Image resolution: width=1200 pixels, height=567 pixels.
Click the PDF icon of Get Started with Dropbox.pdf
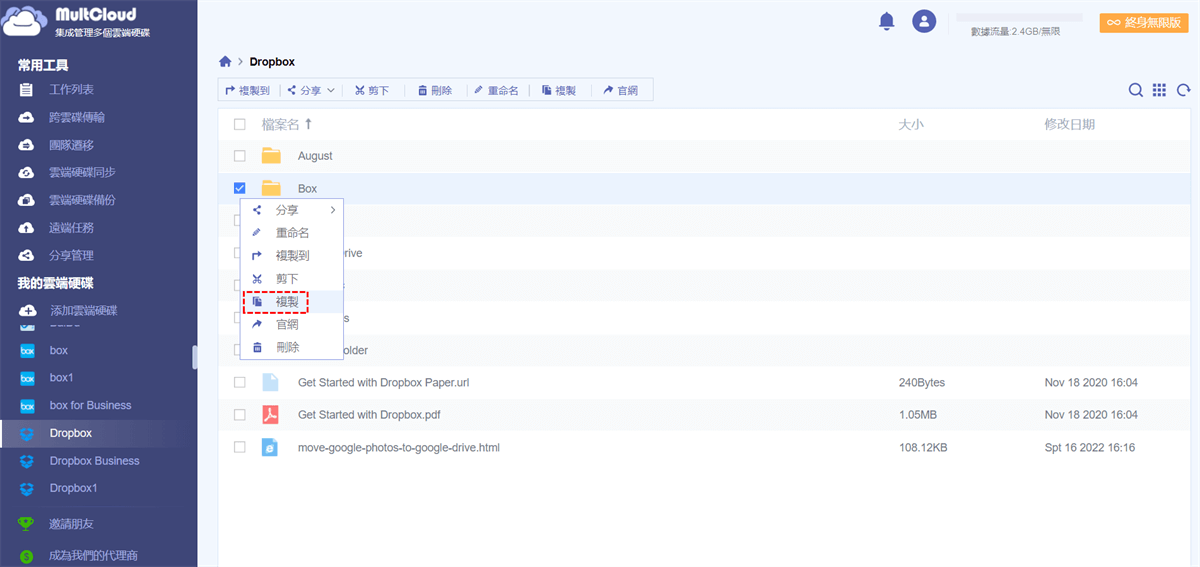(270, 415)
